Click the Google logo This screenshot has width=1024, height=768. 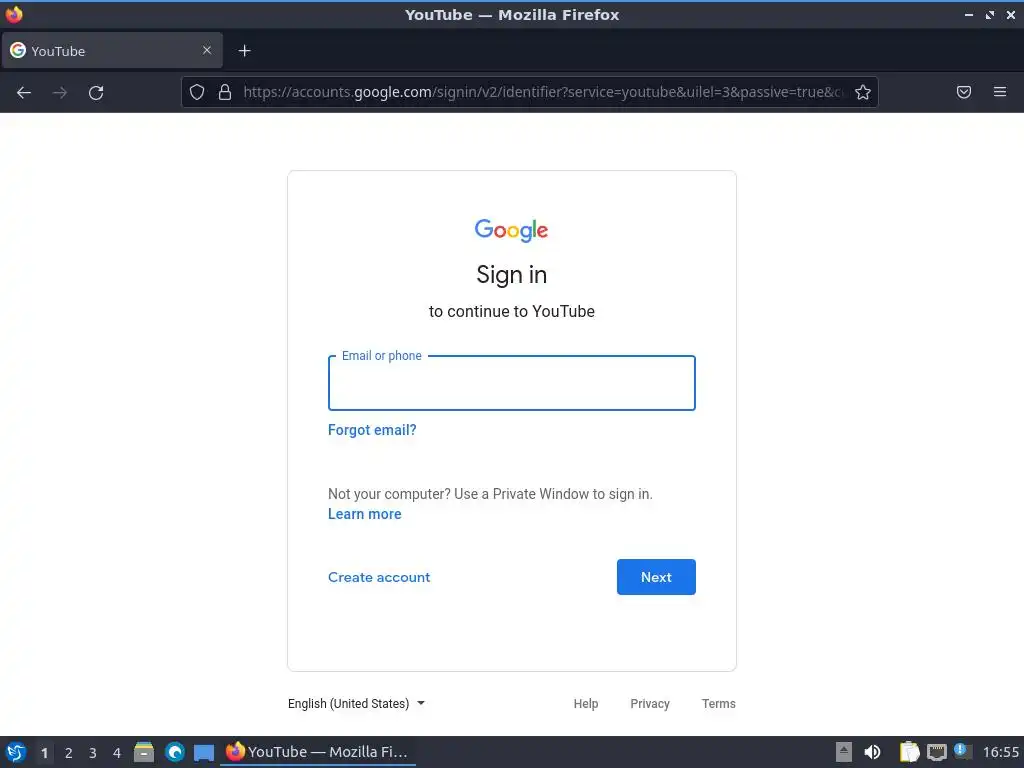[511, 230]
